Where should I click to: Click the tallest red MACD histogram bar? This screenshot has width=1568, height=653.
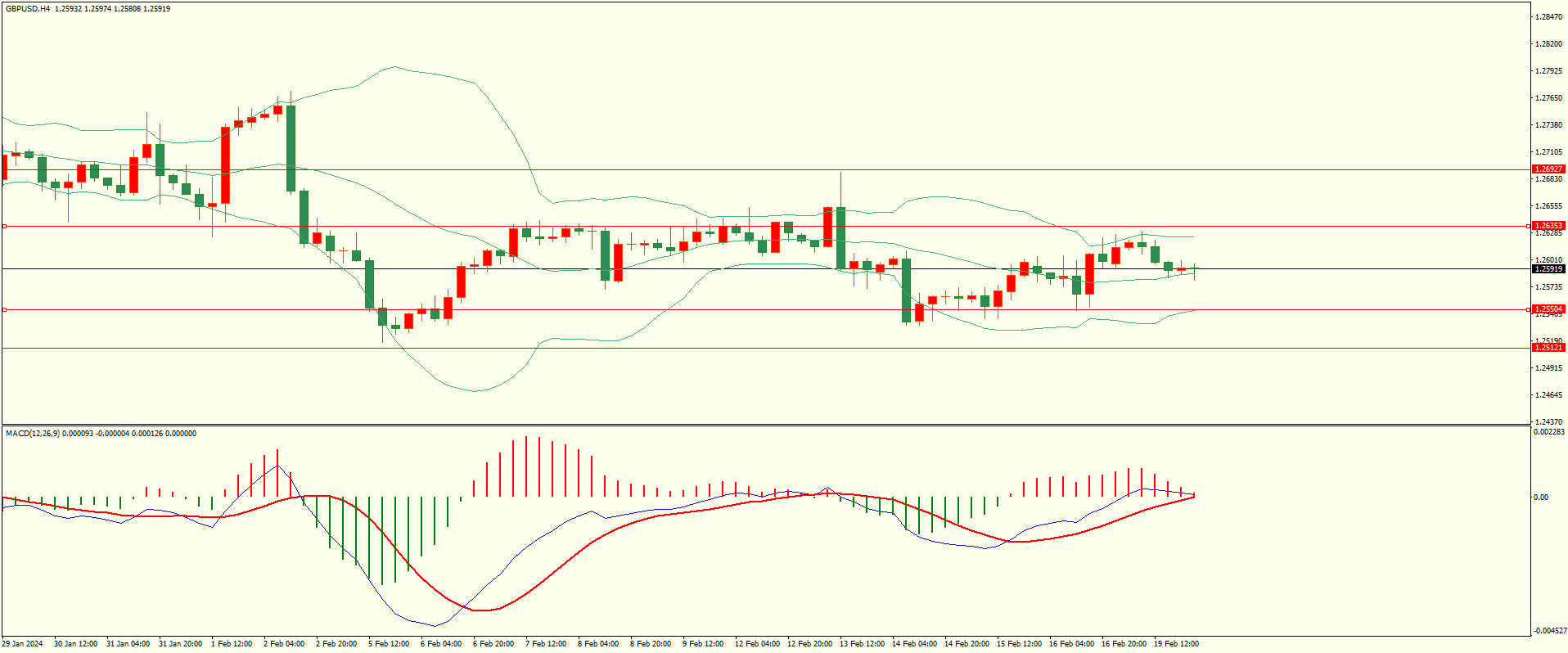pos(526,466)
